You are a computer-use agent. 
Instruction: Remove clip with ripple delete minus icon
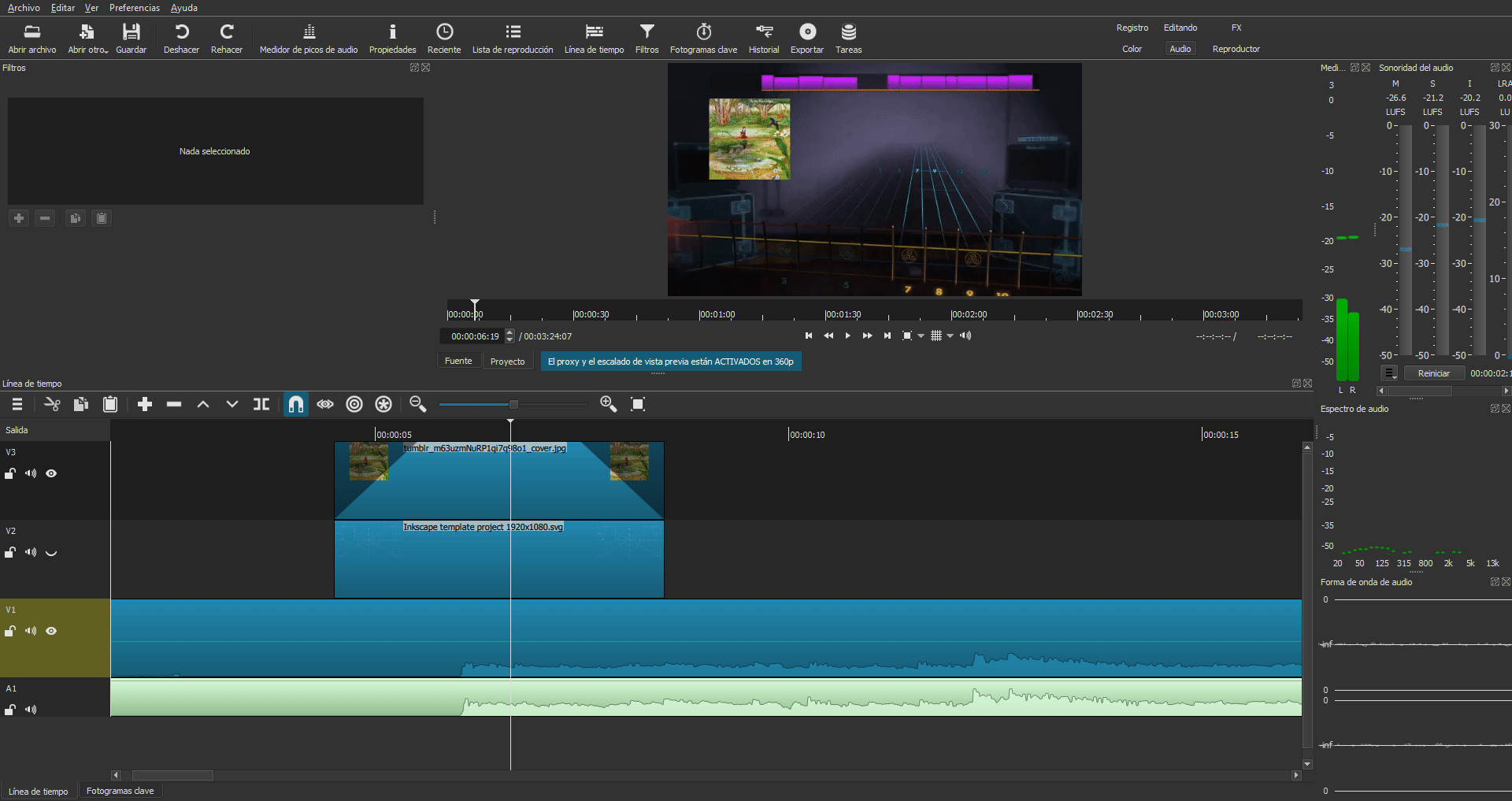coord(174,404)
